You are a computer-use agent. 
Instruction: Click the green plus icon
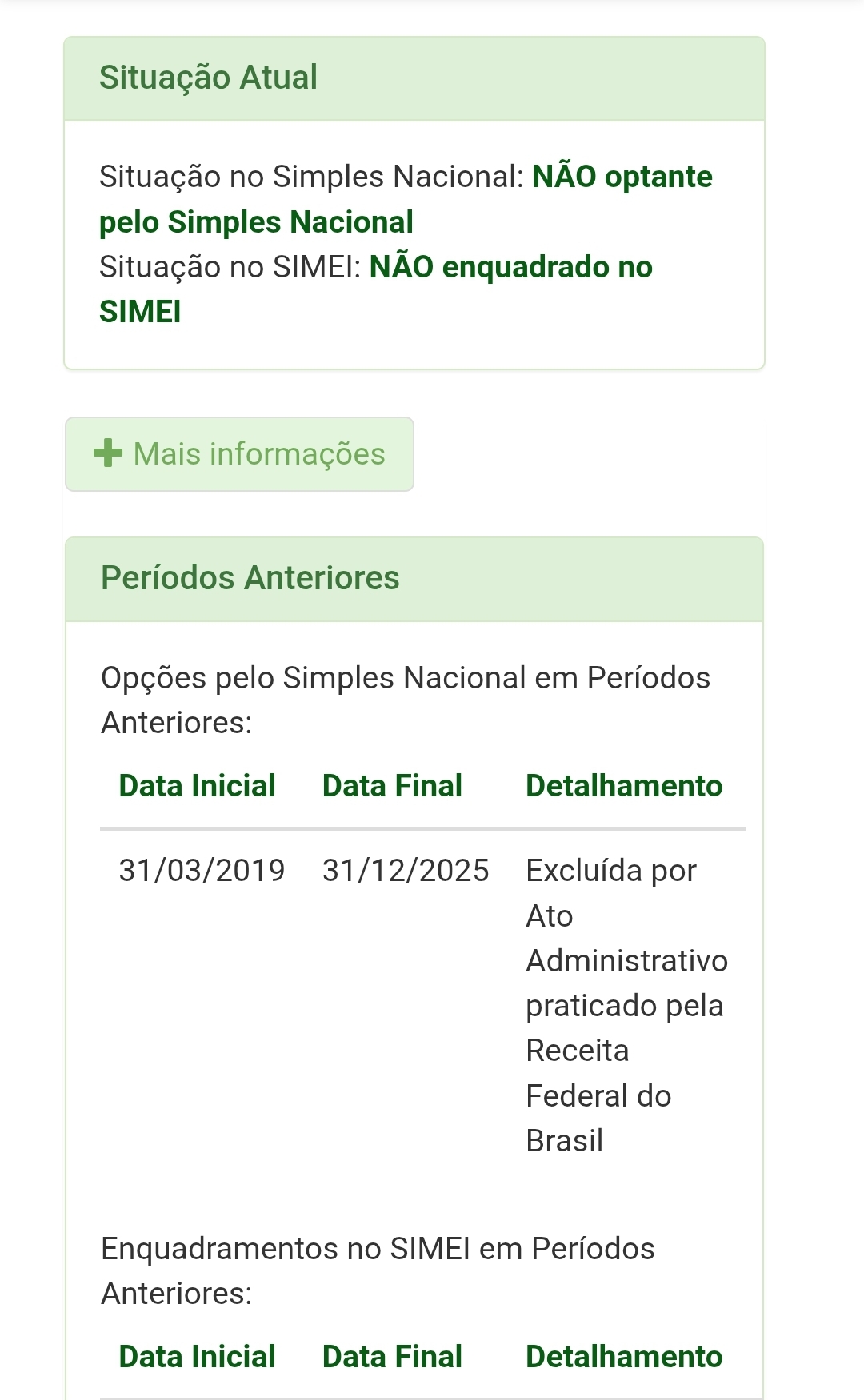point(108,453)
